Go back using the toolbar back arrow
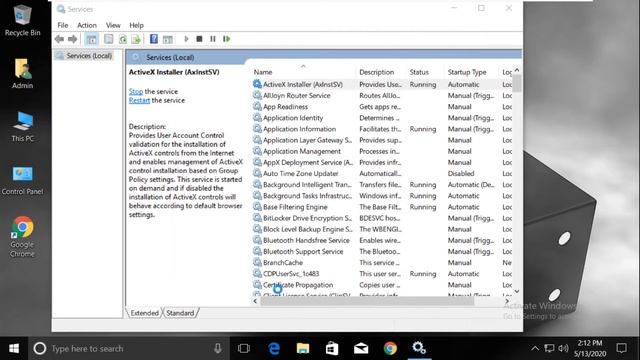 tap(60, 39)
